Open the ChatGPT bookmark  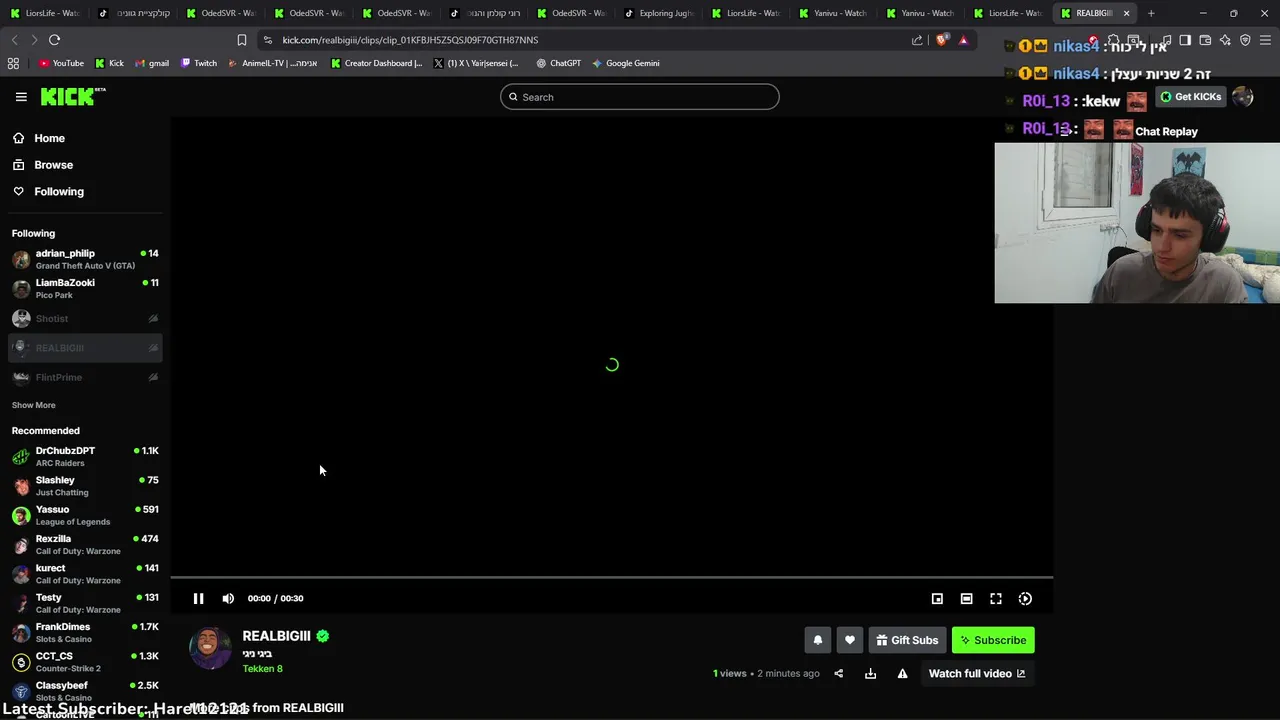(558, 63)
